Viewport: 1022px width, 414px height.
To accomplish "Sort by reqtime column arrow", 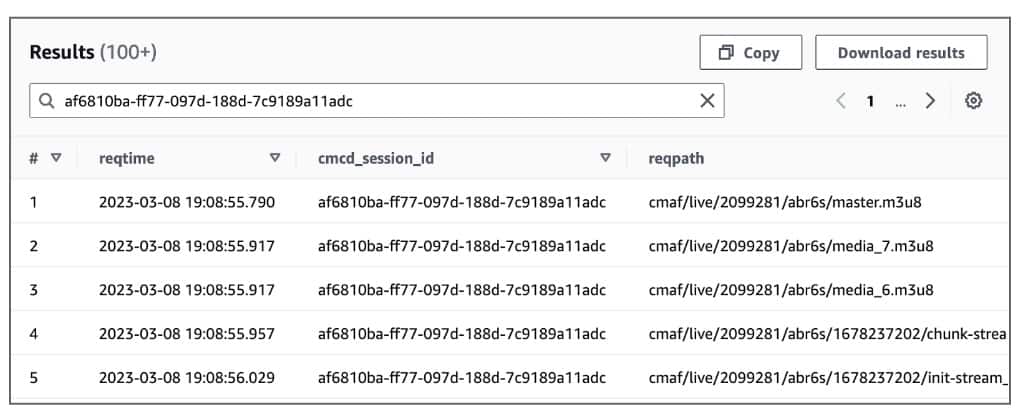I will click(275, 158).
